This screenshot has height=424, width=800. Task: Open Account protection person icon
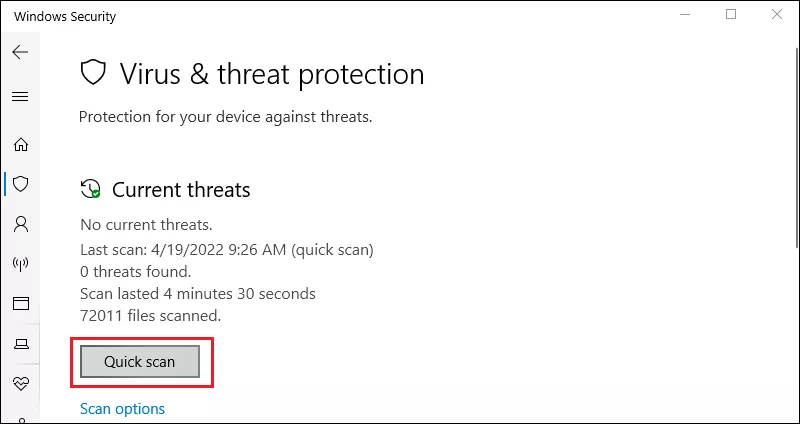20,223
